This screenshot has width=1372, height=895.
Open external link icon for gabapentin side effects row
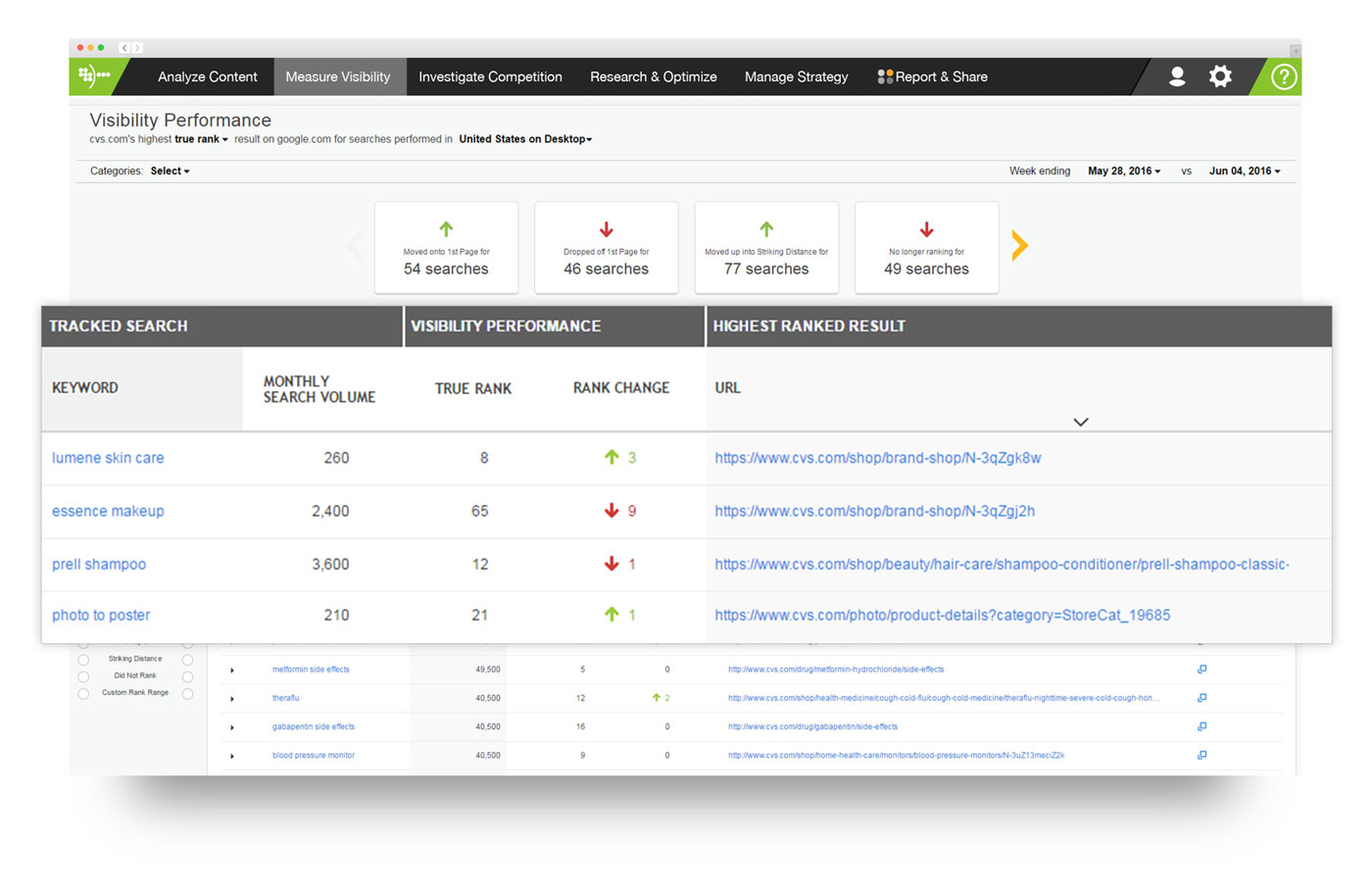click(x=1202, y=726)
